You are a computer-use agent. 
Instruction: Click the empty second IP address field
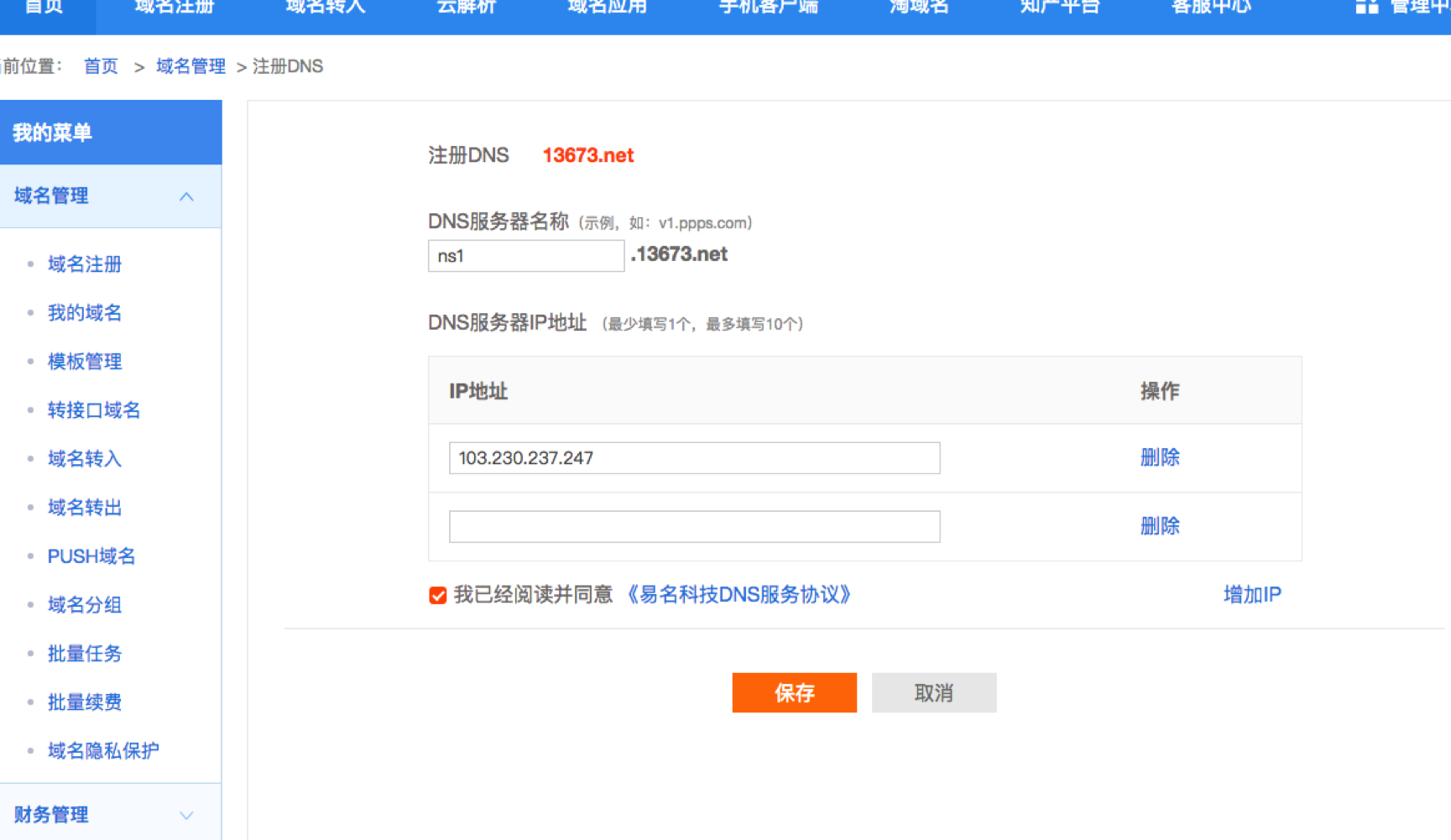pos(694,527)
